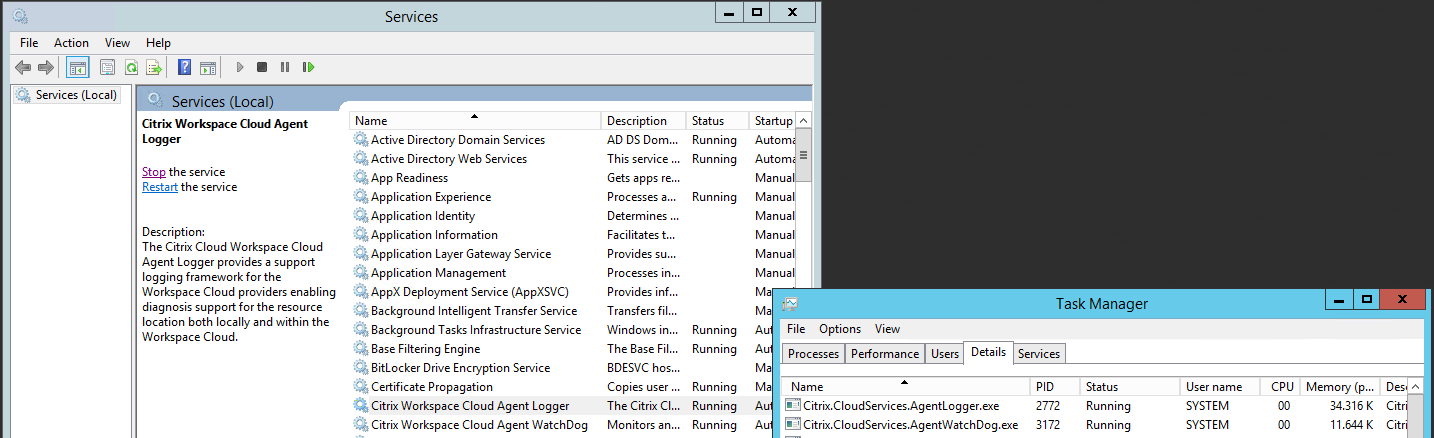The height and width of the screenshot is (438, 1434).
Task: Select the Details tab in Task Manager
Action: click(988, 352)
